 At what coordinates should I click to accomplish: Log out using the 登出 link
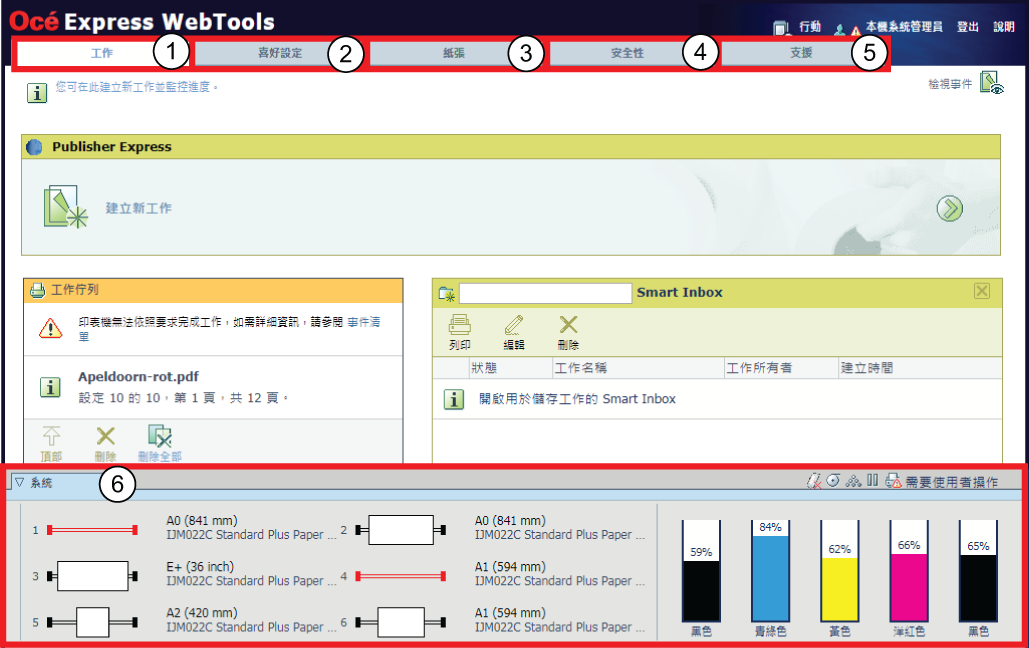(967, 27)
